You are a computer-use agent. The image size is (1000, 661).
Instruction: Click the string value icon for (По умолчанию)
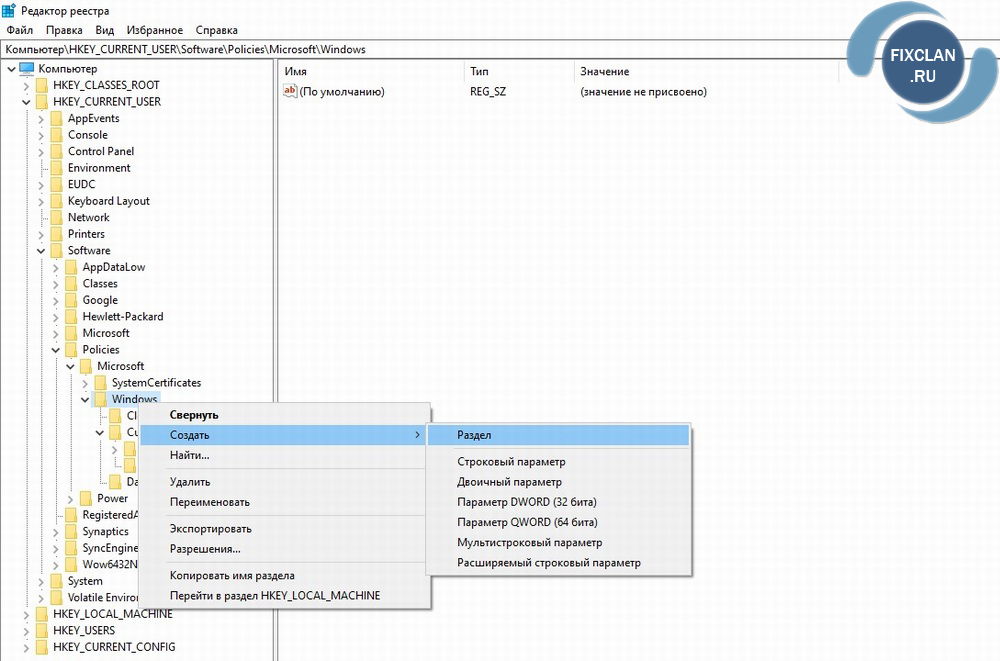click(291, 92)
